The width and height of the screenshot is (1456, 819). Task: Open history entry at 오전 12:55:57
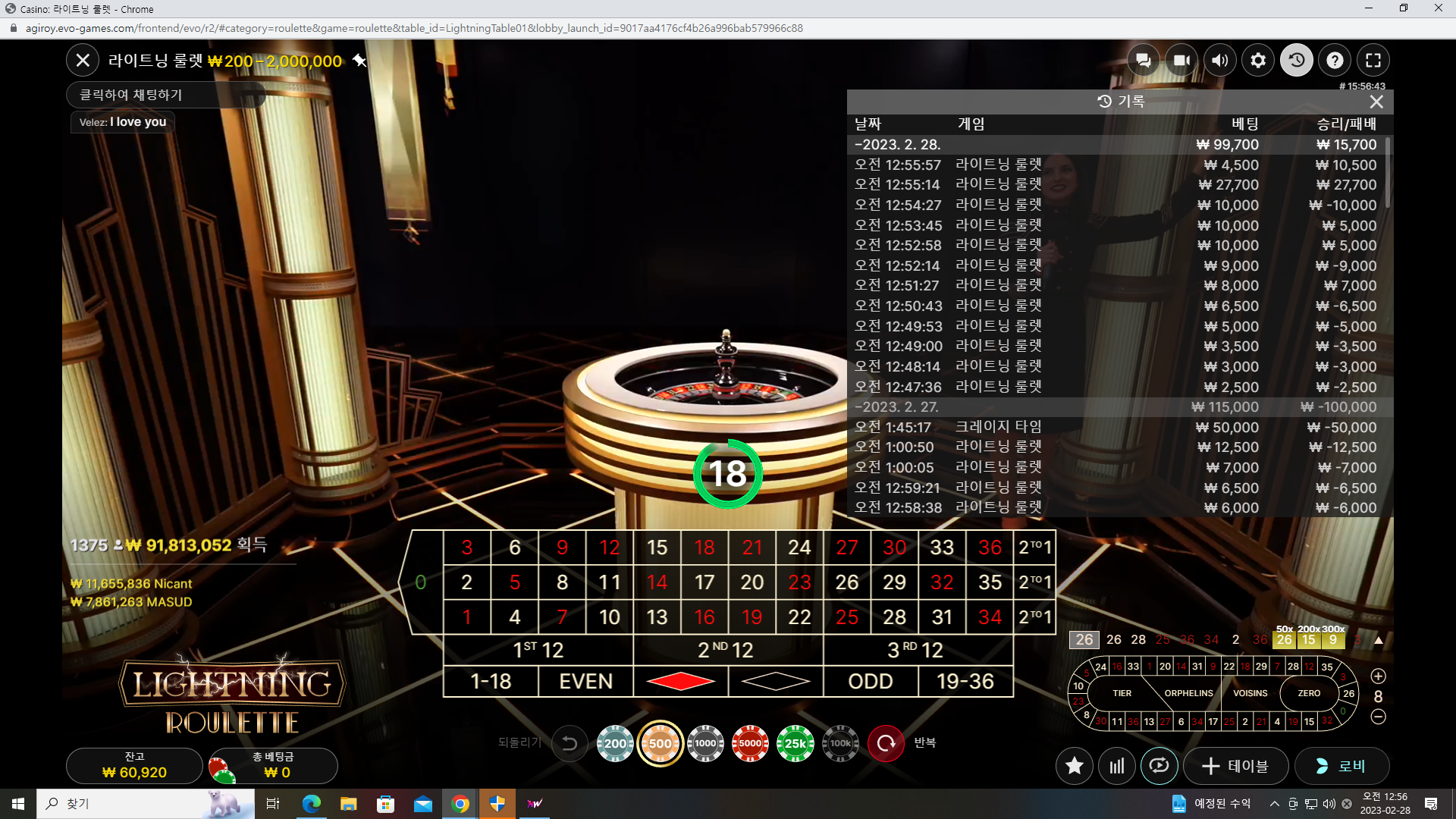1116,165
